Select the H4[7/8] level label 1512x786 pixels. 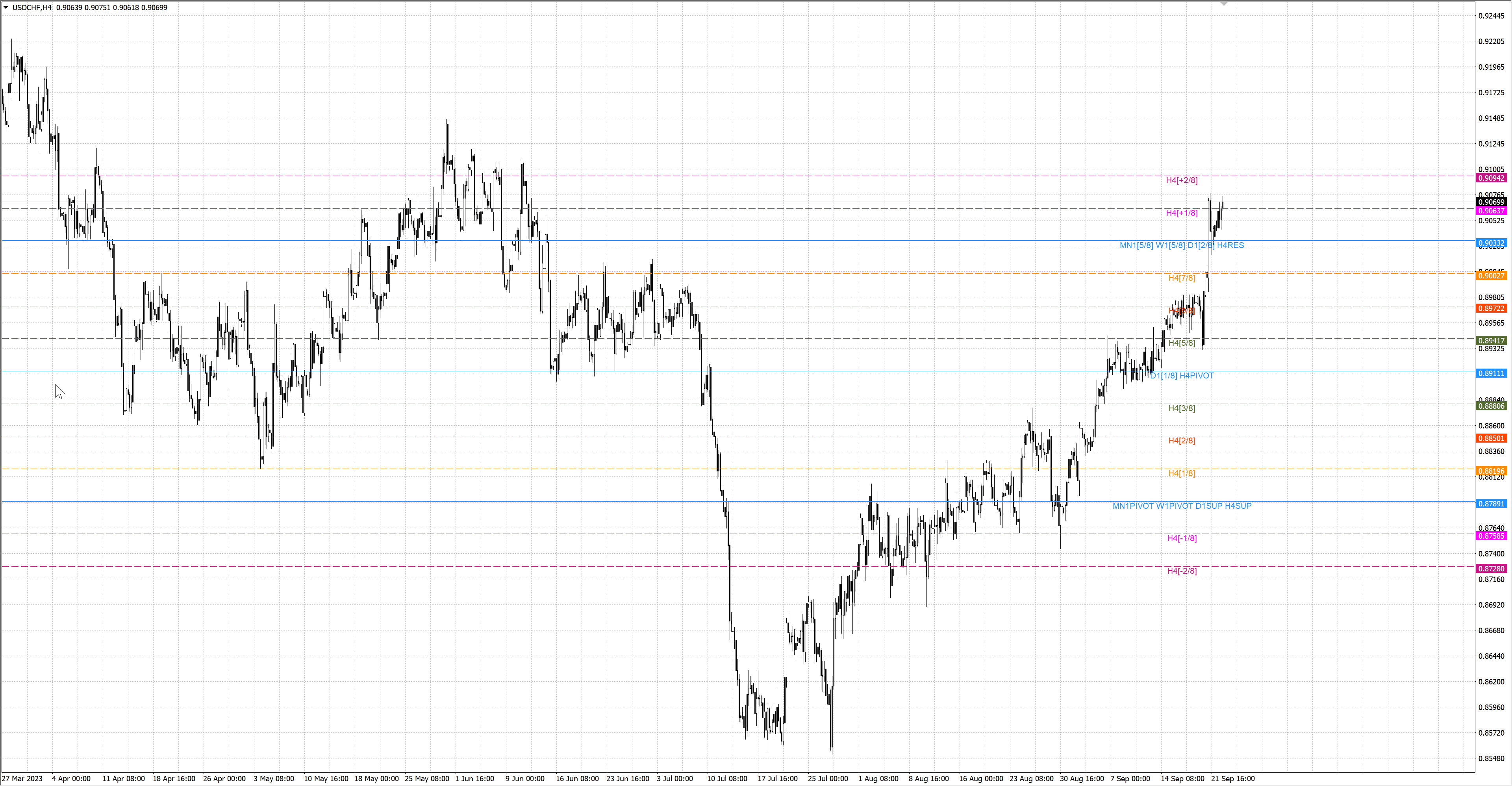[1181, 278]
